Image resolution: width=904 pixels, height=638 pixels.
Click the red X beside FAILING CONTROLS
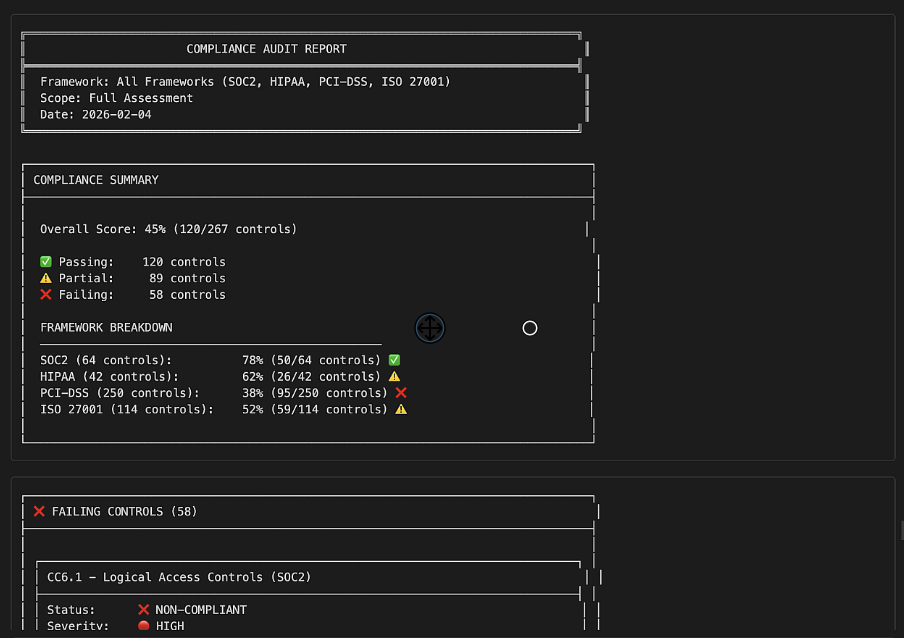tap(39, 511)
